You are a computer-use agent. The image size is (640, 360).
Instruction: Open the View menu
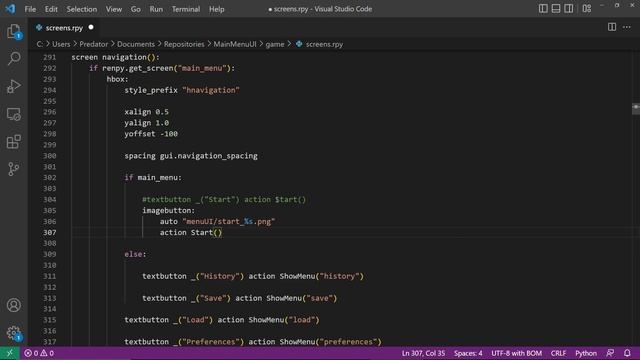click(x=114, y=9)
